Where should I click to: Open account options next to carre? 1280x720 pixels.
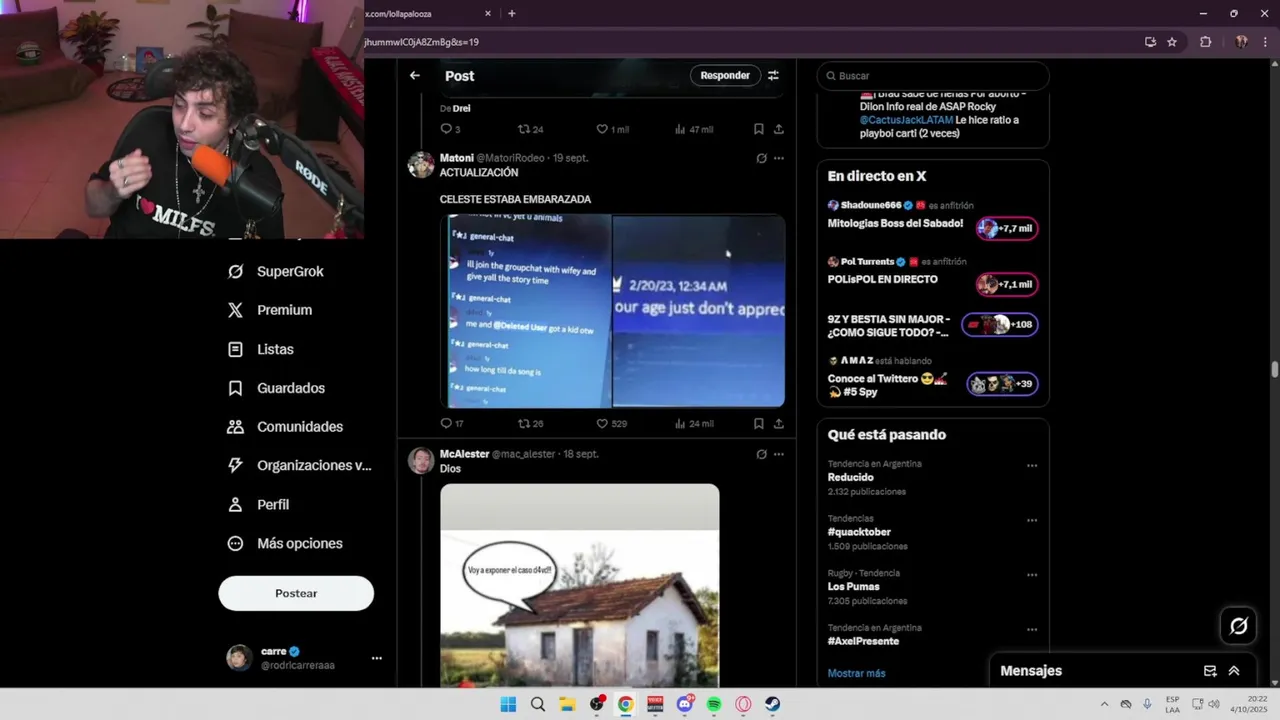(377, 658)
